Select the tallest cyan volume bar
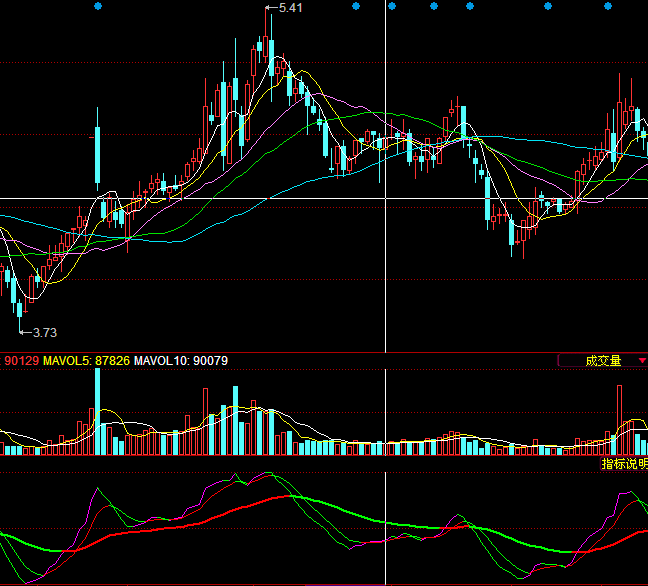This screenshot has width=648, height=586. coord(98,412)
